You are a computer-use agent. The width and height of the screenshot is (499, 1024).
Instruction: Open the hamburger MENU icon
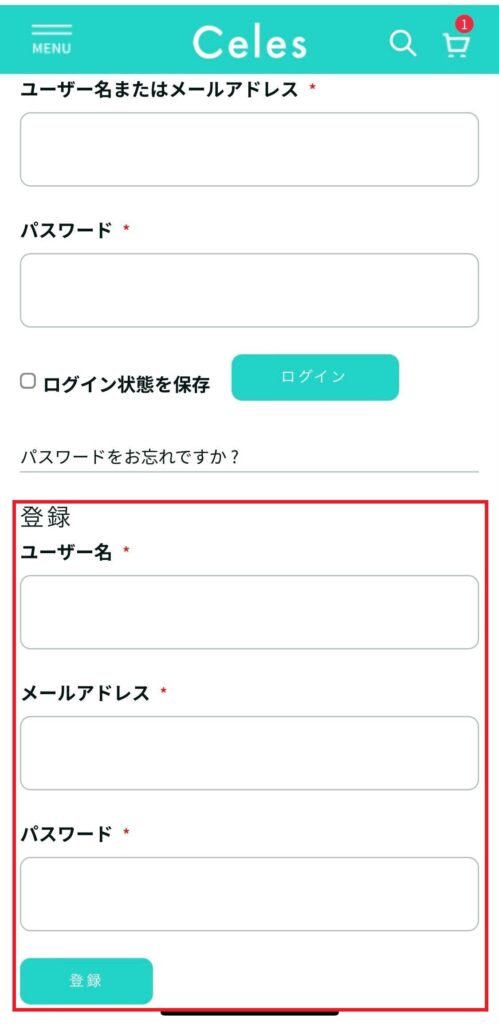[52, 39]
